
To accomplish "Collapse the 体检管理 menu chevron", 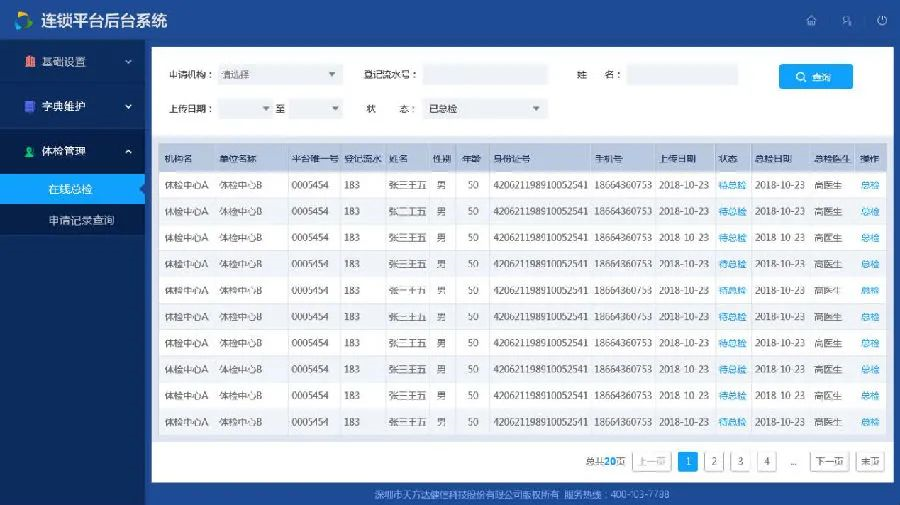I will click(x=128, y=151).
